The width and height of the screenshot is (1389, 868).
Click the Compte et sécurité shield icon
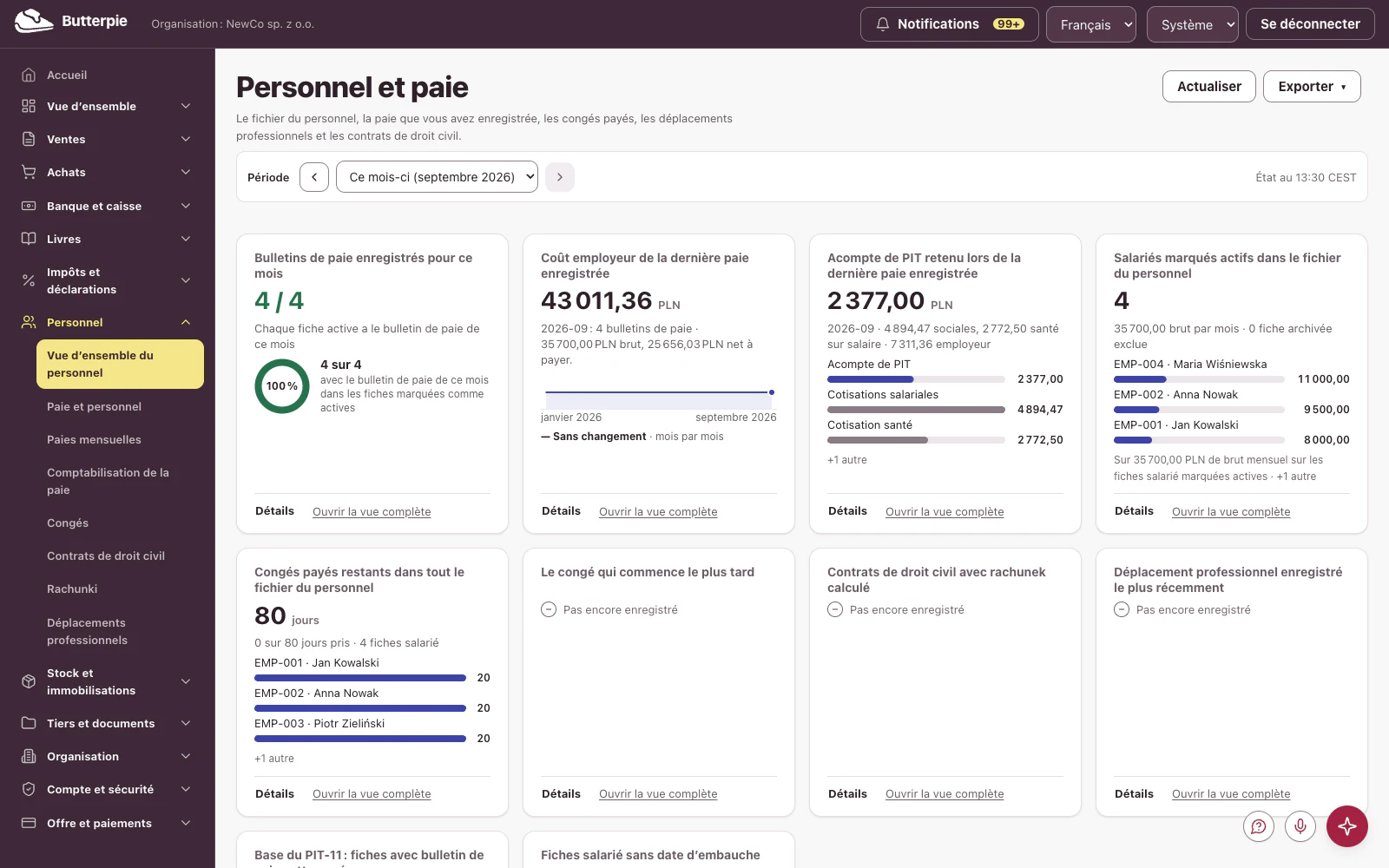(x=29, y=789)
